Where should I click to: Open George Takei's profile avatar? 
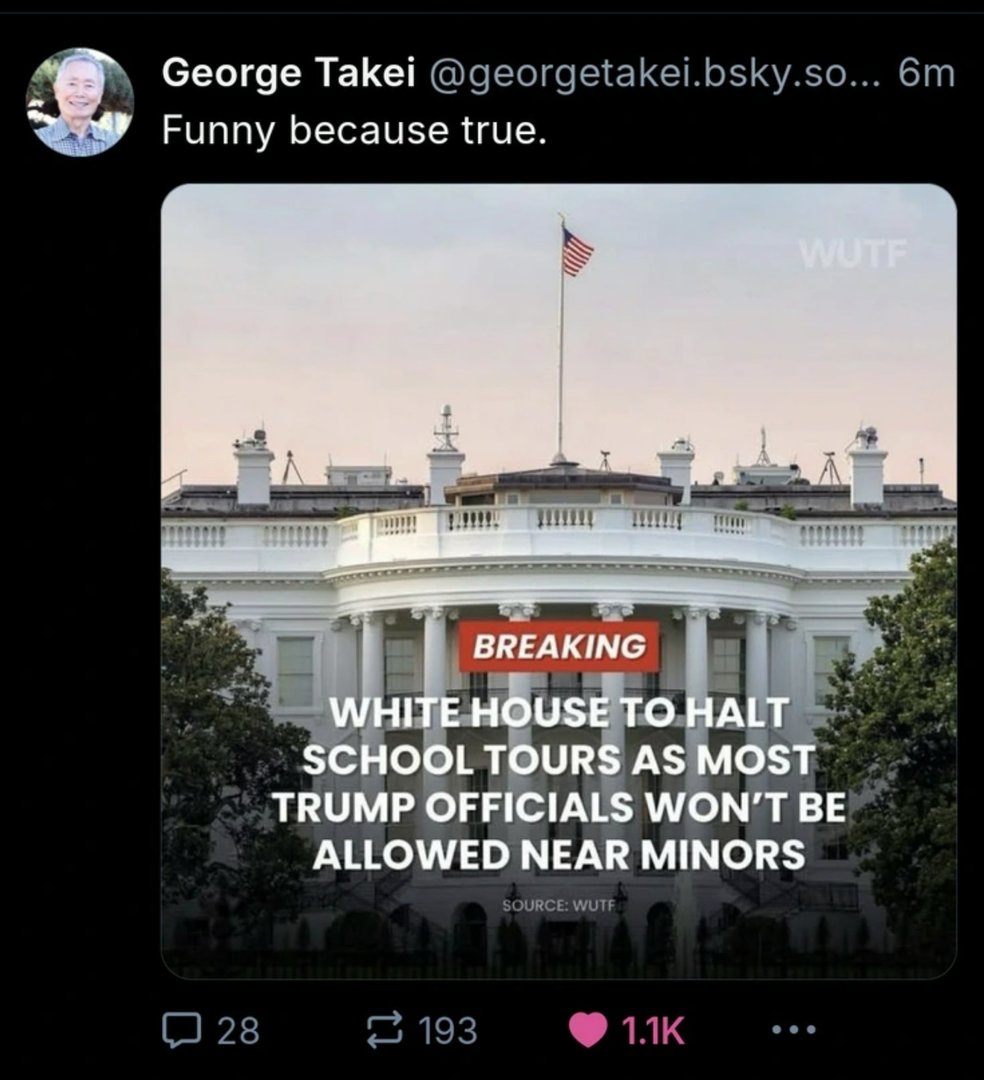[80, 102]
